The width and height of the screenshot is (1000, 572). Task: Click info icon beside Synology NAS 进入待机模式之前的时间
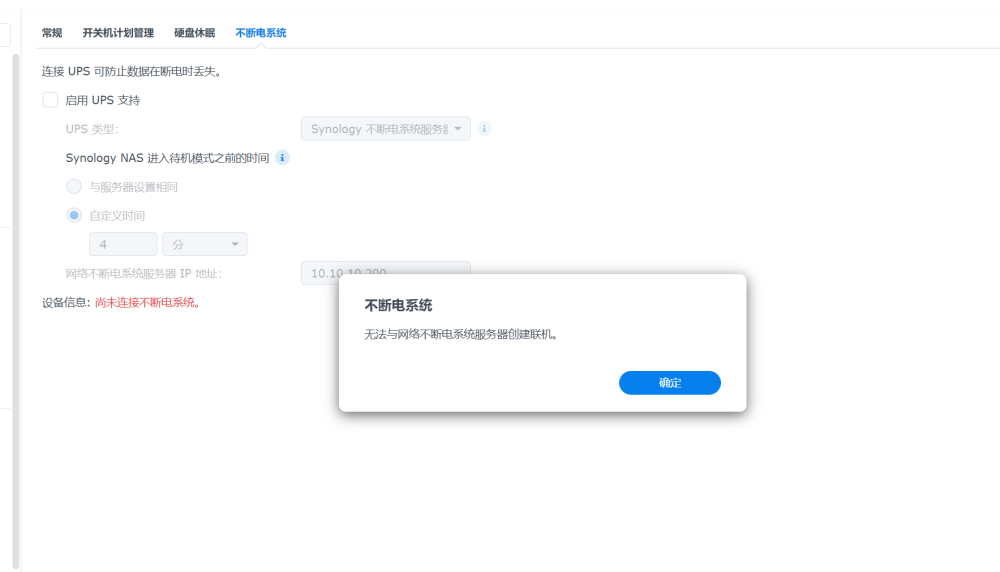click(282, 158)
